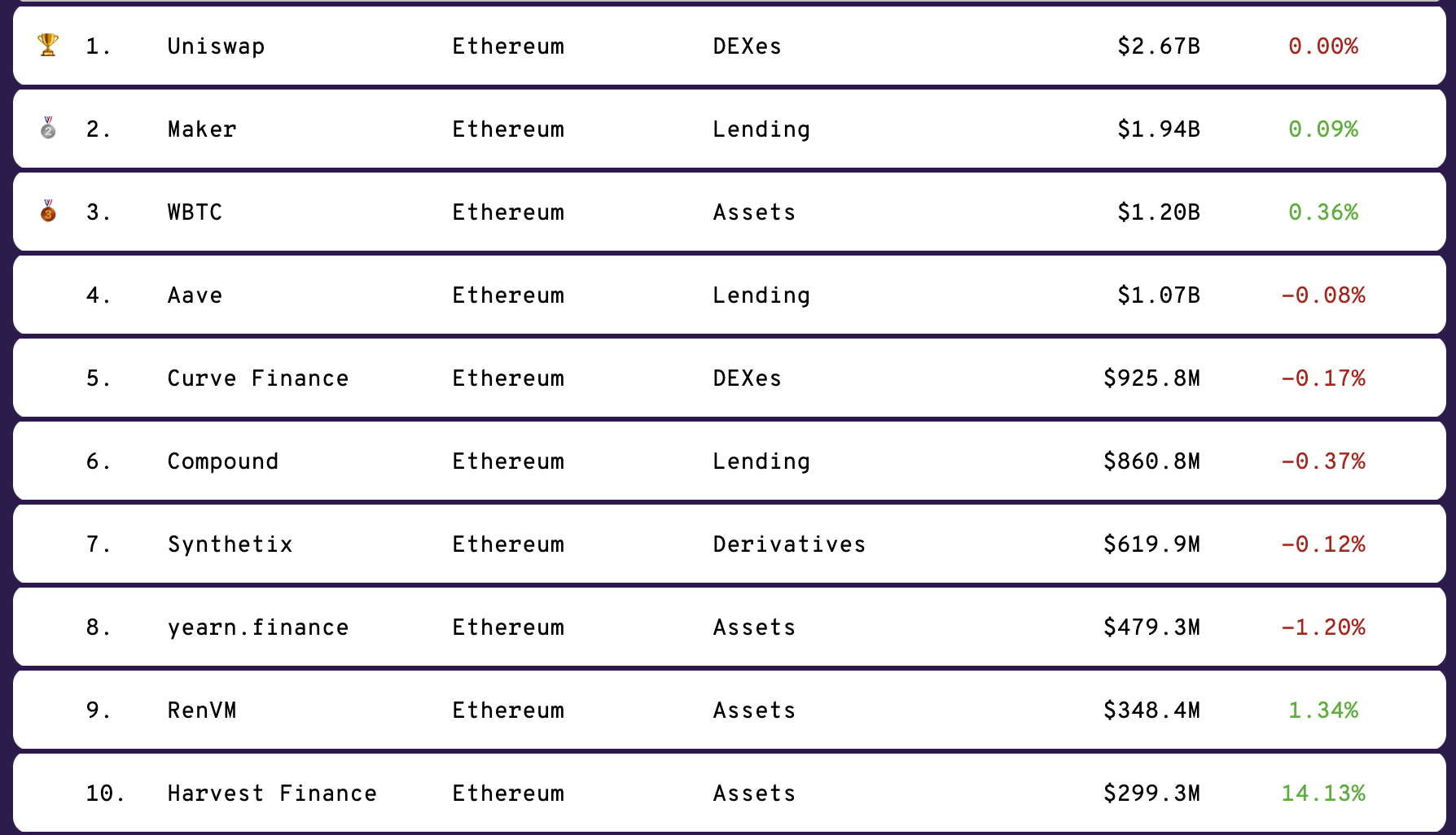Click the DEXes category in Curve Finance row

point(747,378)
